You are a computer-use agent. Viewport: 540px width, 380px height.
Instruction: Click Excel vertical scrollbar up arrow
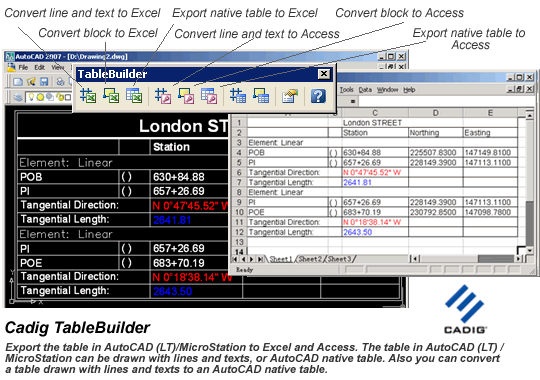[x=529, y=115]
